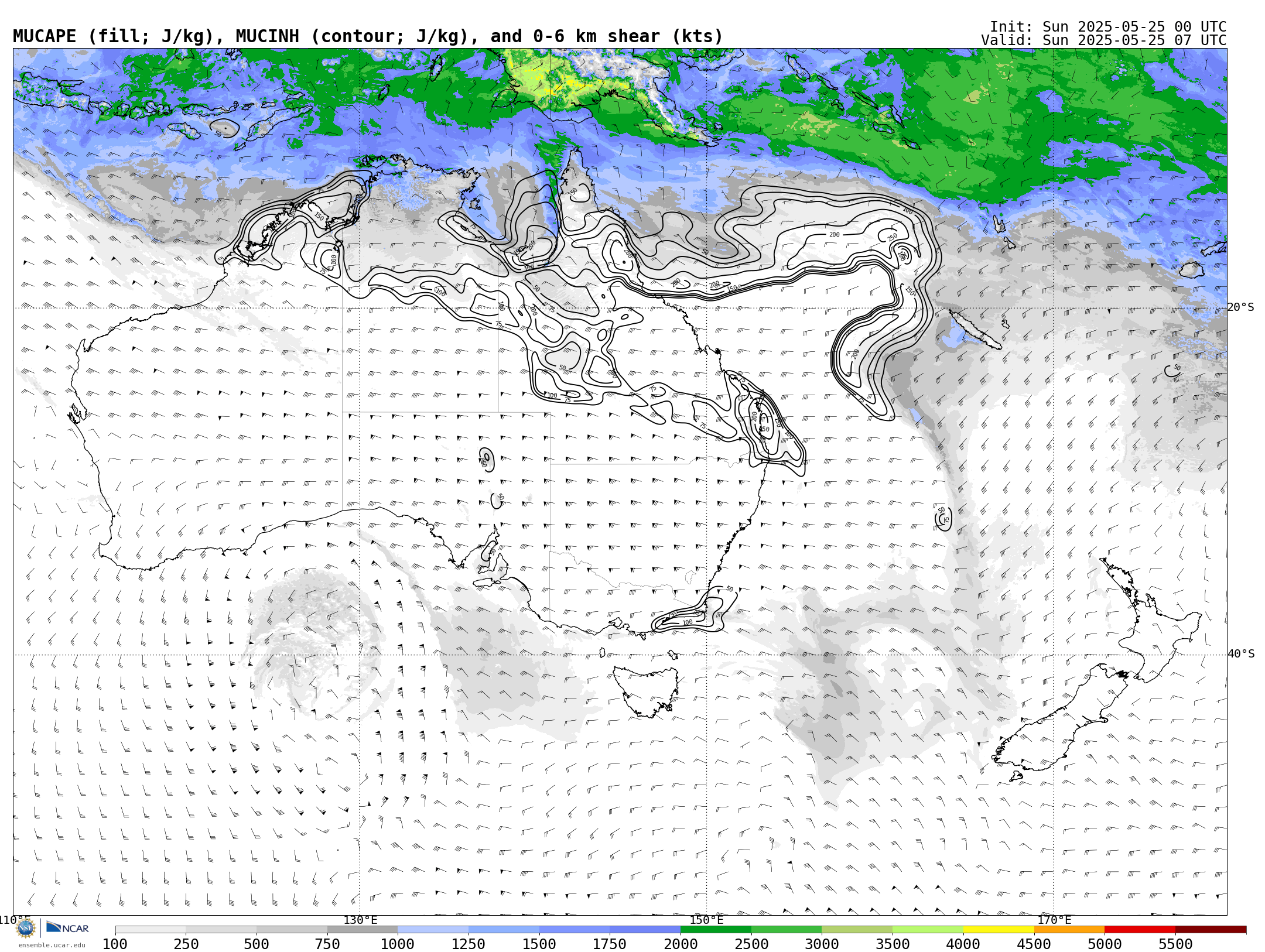Click the 20°S latitude label
The width and height of the screenshot is (1265, 952).
point(1241,307)
